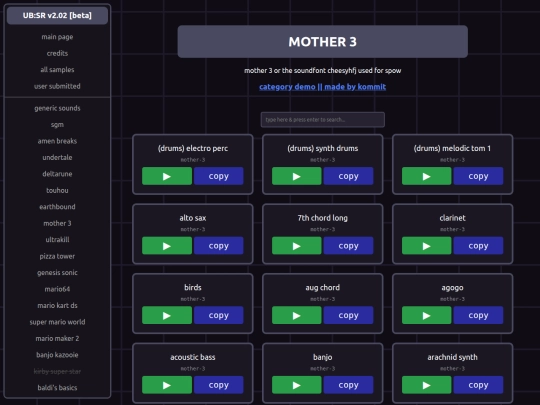540x405 pixels.
Task: Play the birds sample
Action: click(x=167, y=315)
